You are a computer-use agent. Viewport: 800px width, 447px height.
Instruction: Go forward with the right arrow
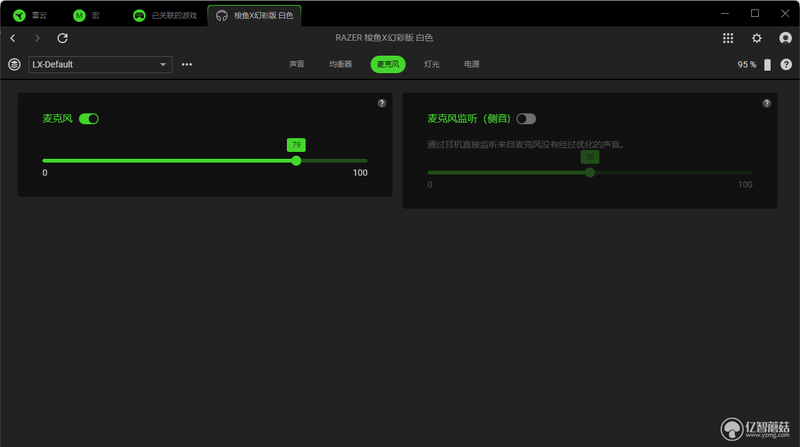[37, 38]
